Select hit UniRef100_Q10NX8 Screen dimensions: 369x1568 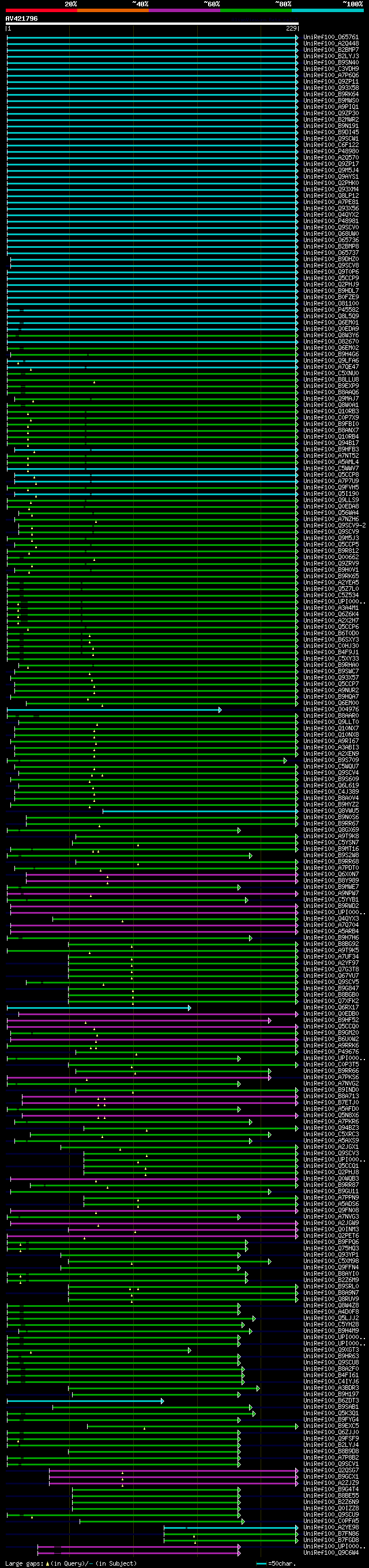coord(332,734)
